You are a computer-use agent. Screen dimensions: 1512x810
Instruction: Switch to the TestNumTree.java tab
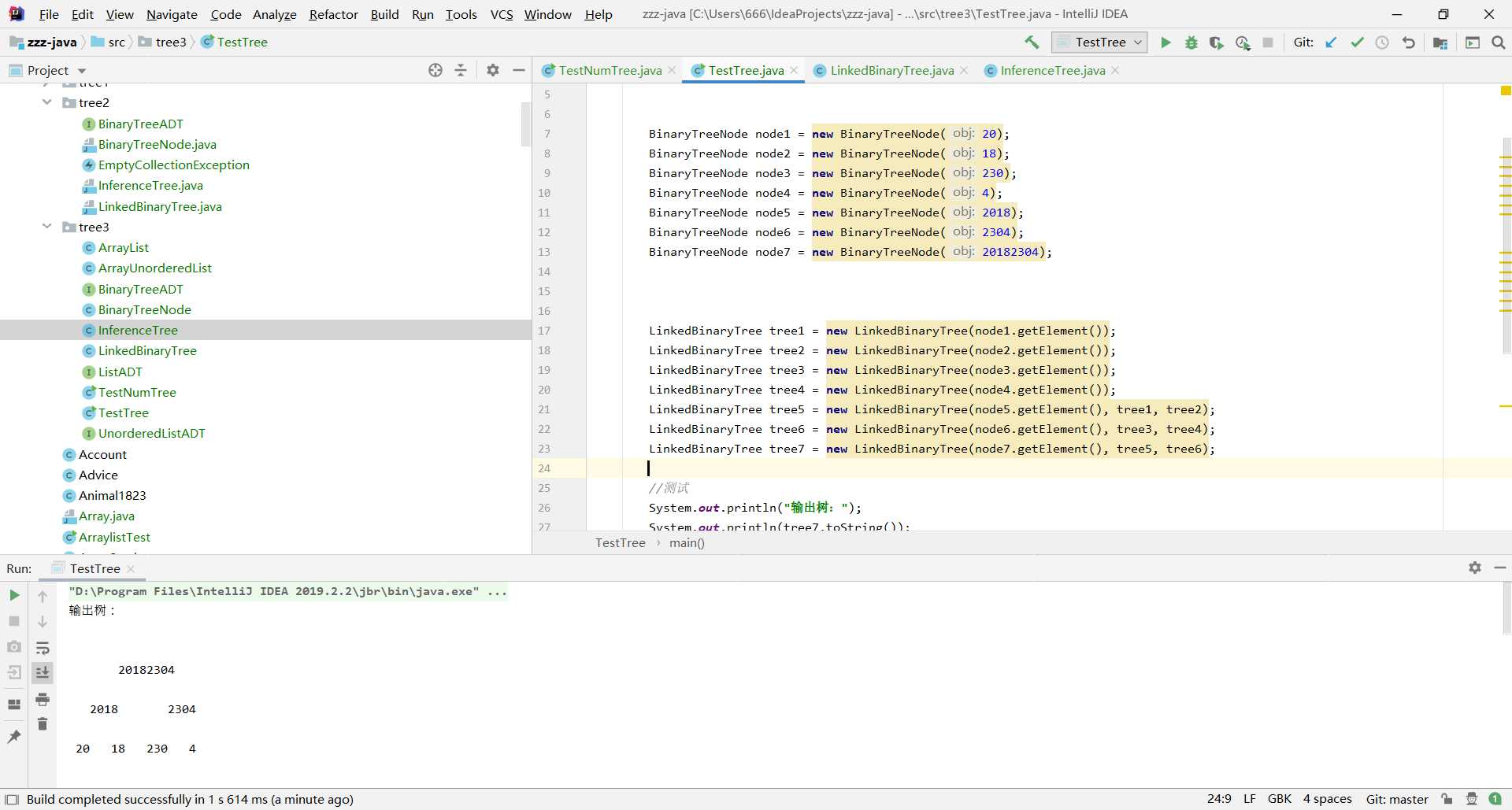point(610,70)
